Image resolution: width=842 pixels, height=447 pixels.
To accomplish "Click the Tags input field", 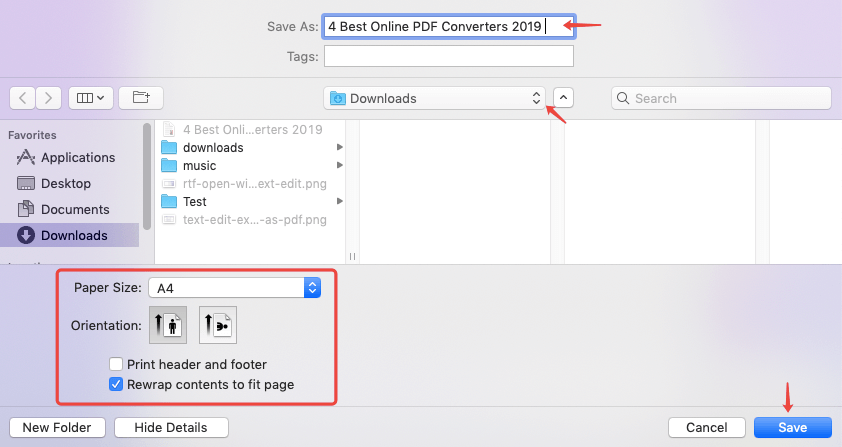I will (449, 56).
